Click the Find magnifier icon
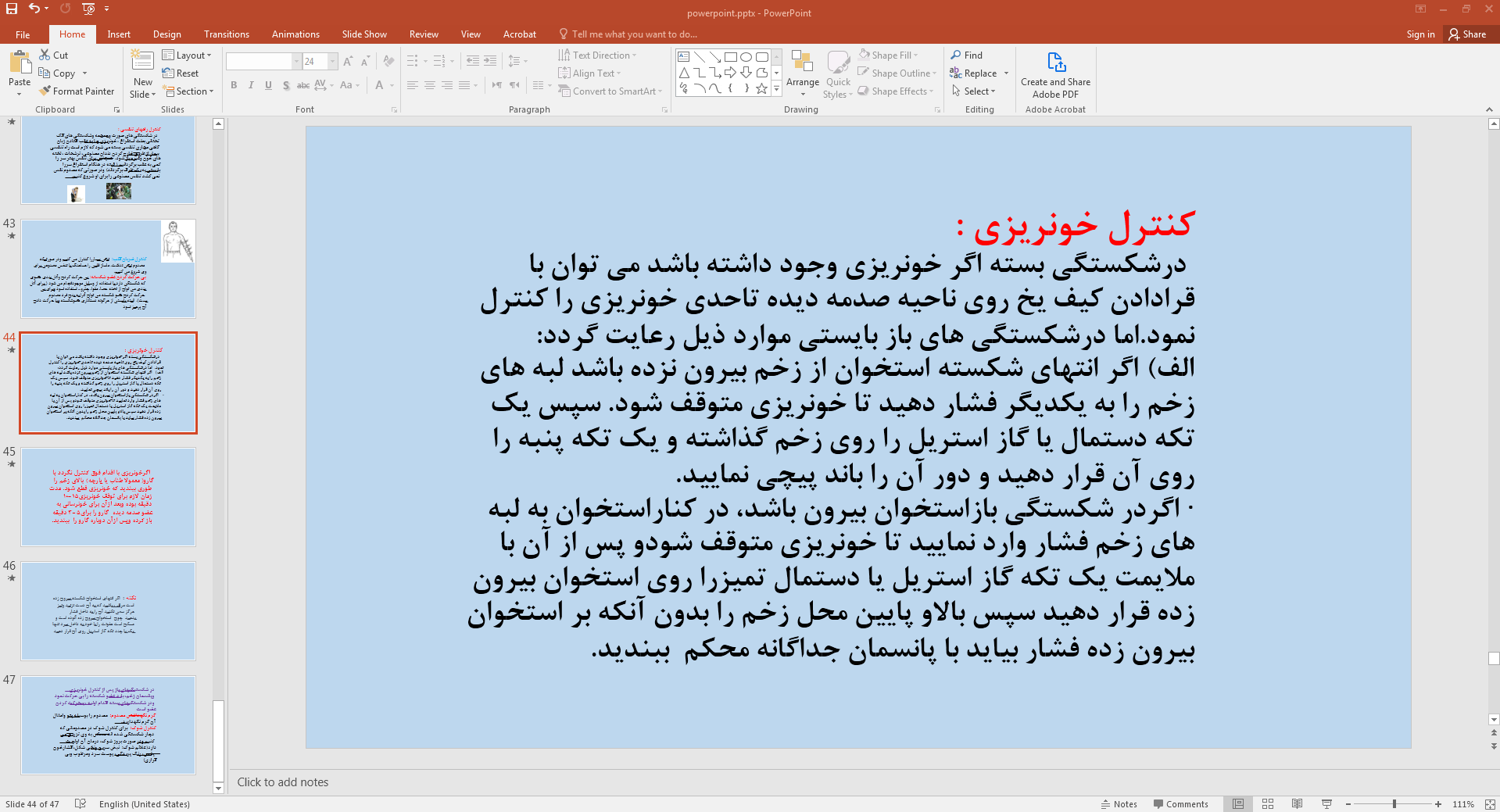 pos(956,55)
